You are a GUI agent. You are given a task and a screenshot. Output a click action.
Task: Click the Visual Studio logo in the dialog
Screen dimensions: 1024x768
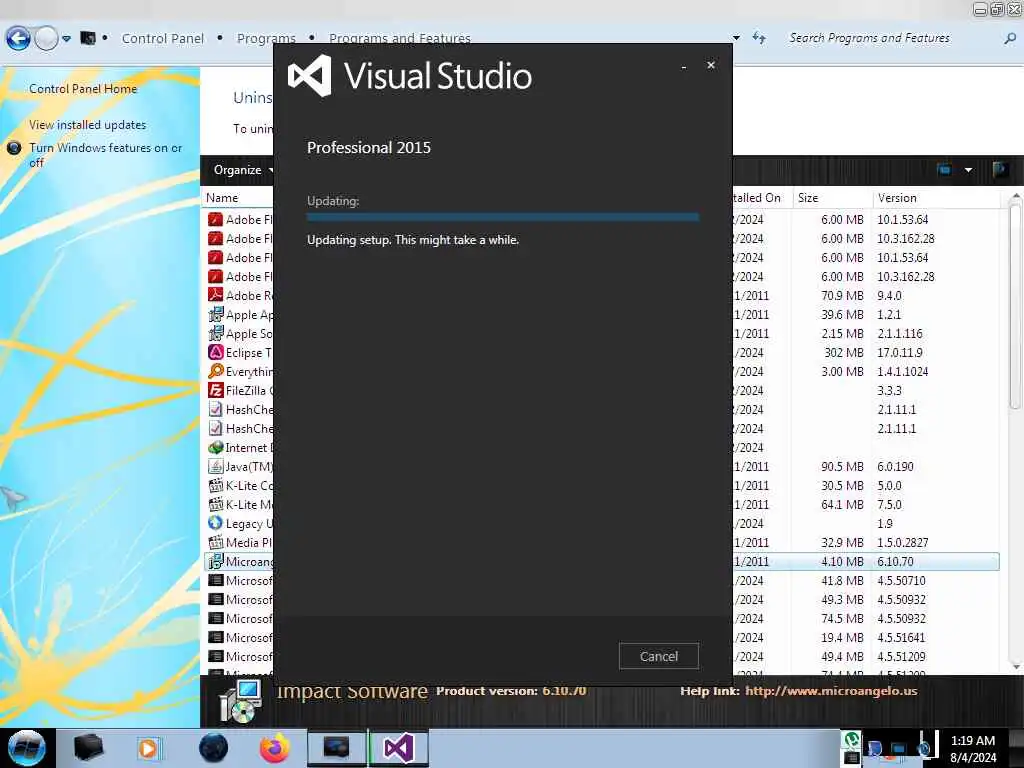(x=310, y=76)
